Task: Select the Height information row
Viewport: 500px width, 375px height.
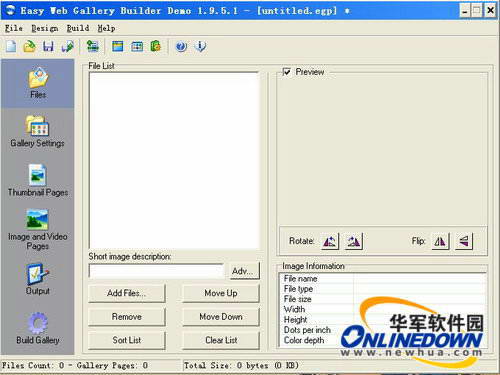Action: coord(382,320)
